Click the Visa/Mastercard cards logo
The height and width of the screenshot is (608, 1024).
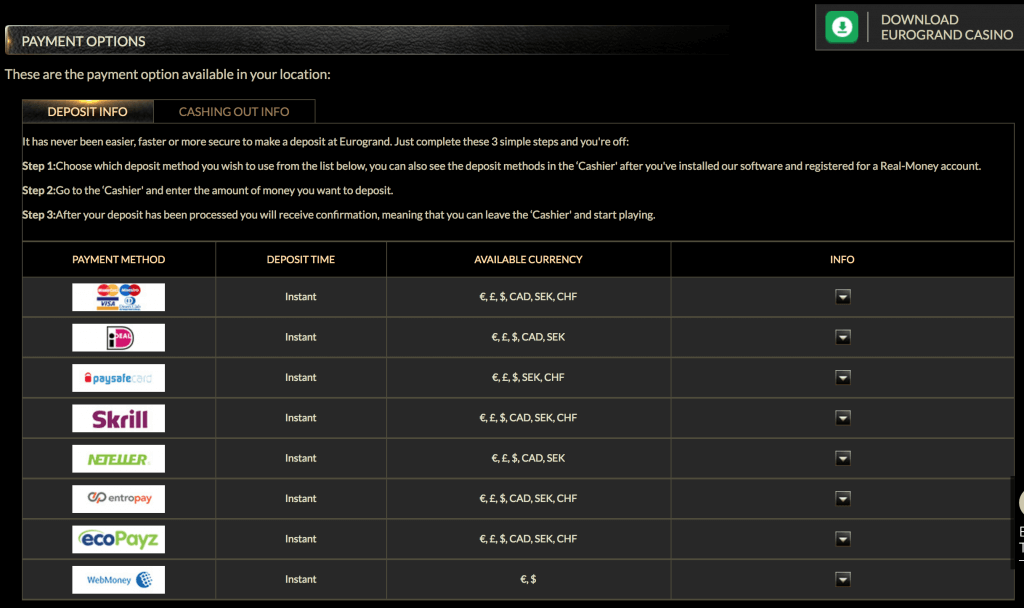[118, 297]
